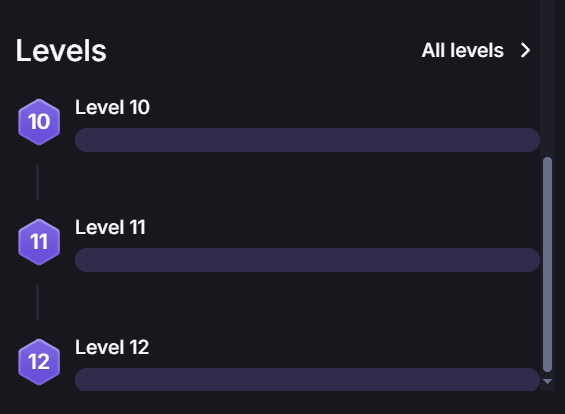This screenshot has width=565, height=414.
Task: Click the vertical scrollbar thumb
Action: (x=547, y=264)
